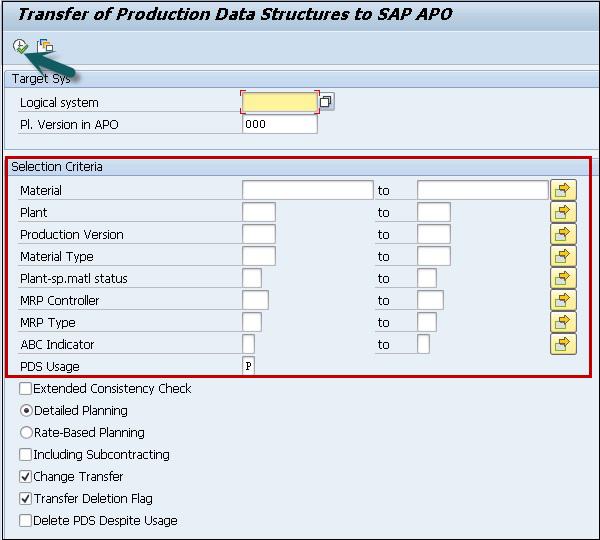
Task: Select Rate-Based Planning option
Action: click(26, 432)
